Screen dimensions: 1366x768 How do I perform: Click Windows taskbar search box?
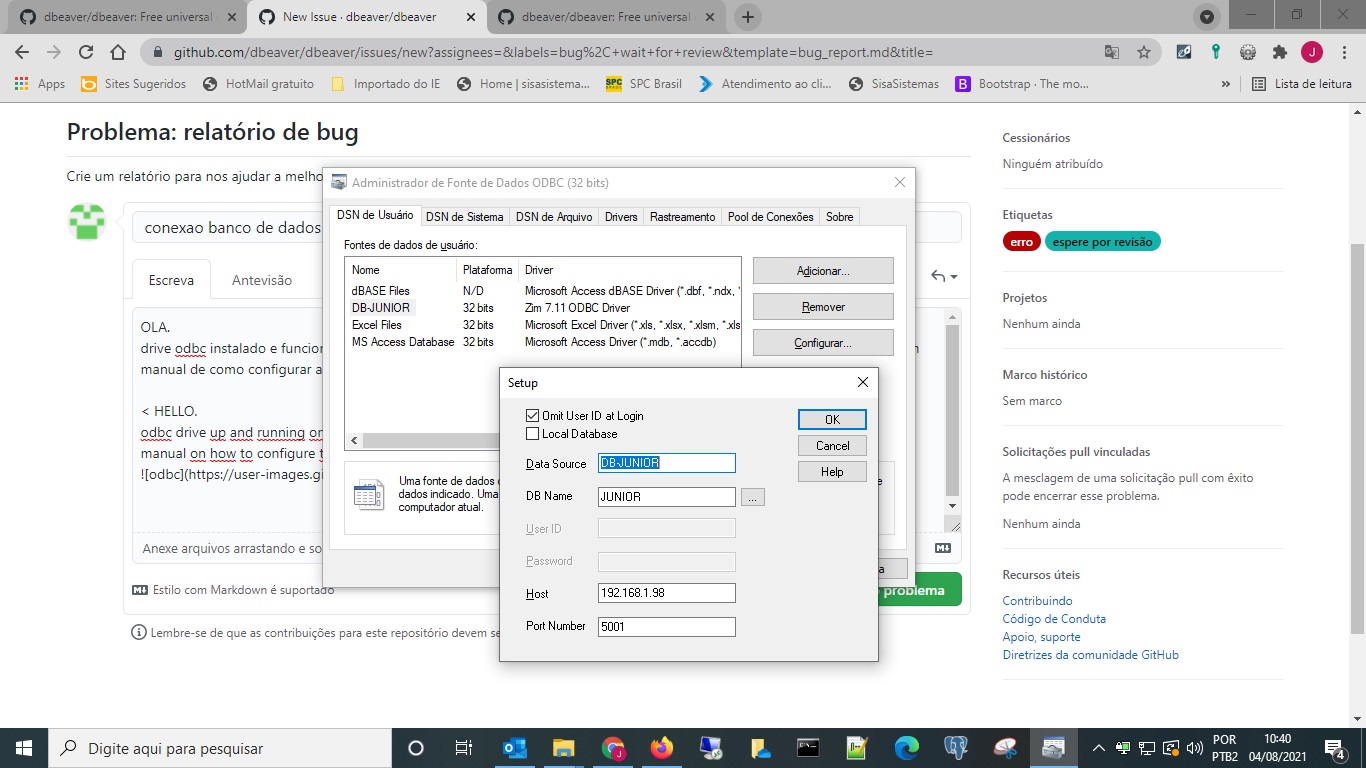coord(219,748)
